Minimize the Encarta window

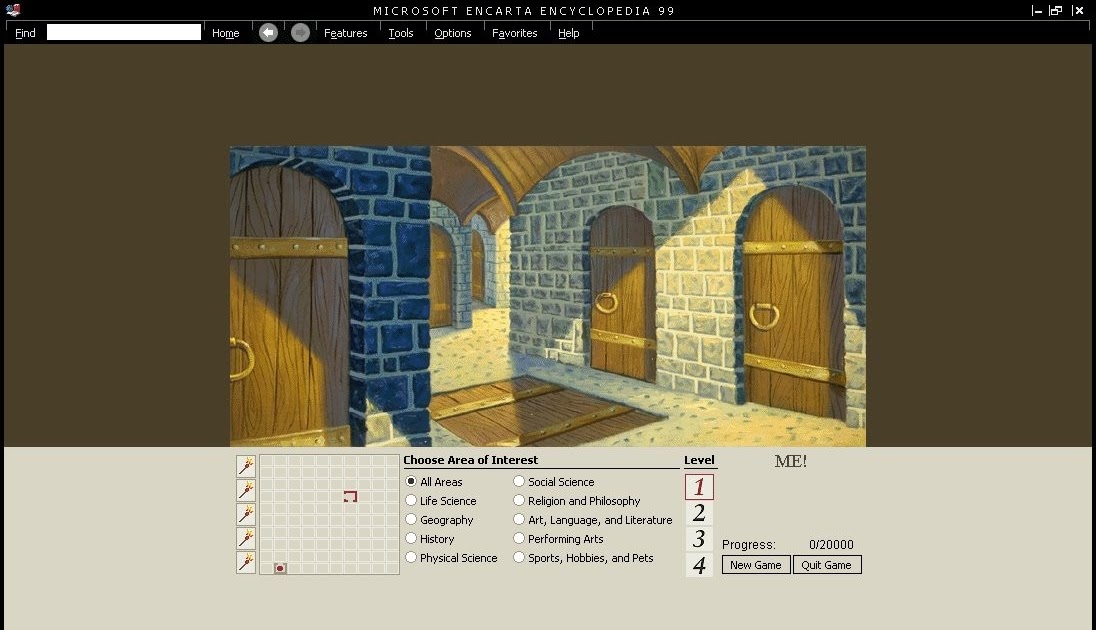coord(1037,10)
